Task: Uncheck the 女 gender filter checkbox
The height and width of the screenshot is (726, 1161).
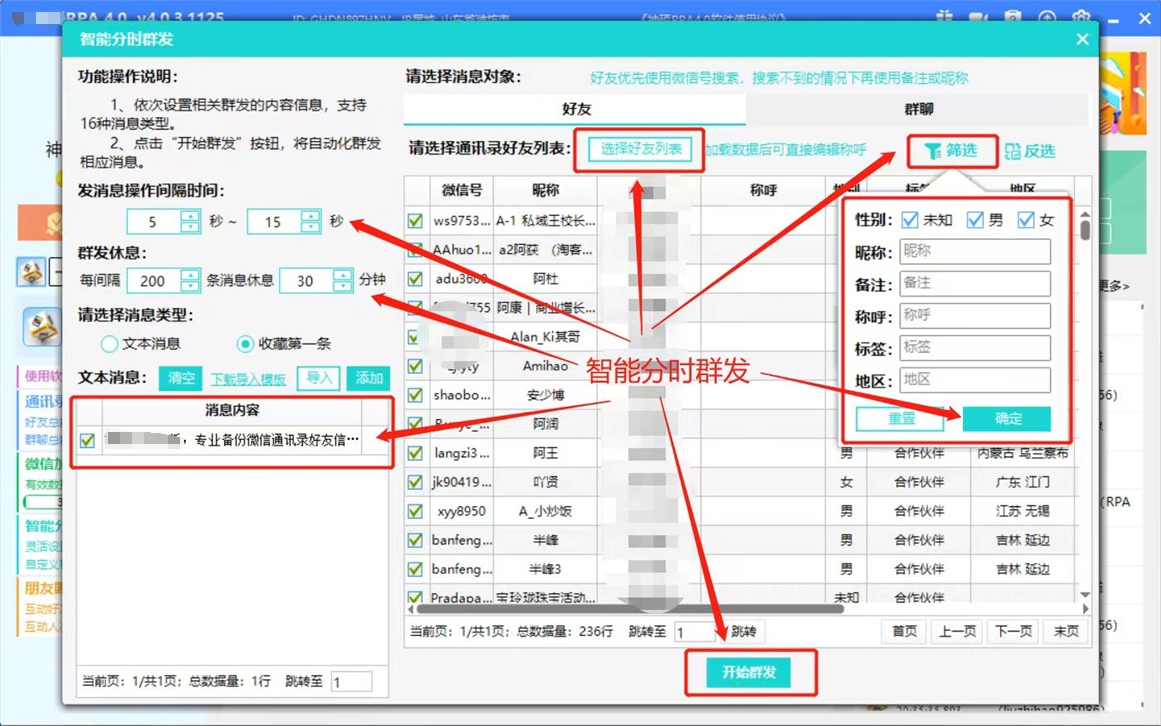Action: point(1025,220)
